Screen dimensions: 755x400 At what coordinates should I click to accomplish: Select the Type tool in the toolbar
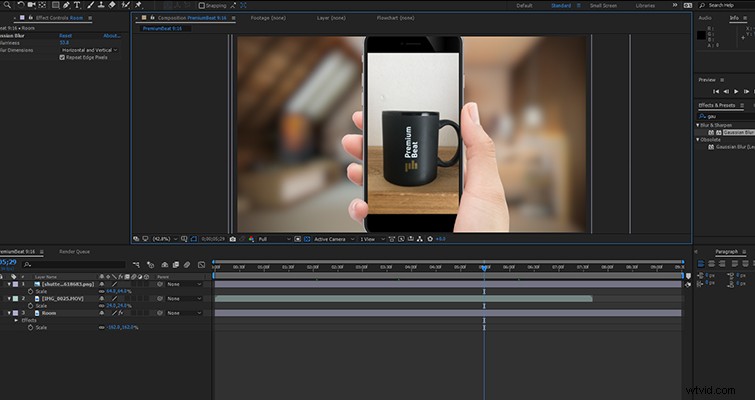point(77,5)
